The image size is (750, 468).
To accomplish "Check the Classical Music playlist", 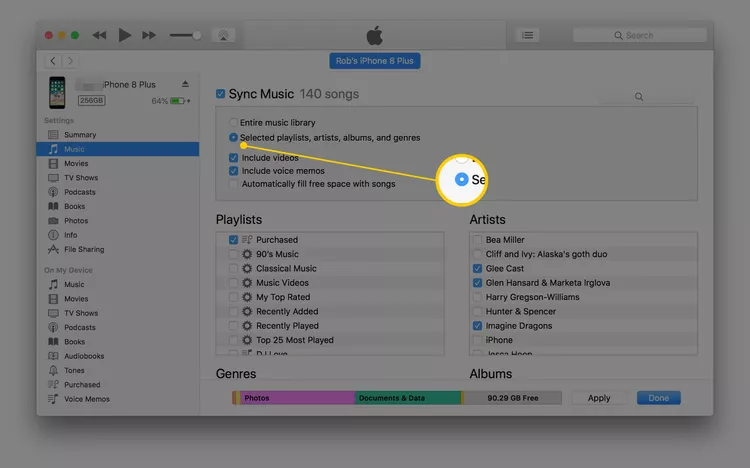I will pos(233,268).
